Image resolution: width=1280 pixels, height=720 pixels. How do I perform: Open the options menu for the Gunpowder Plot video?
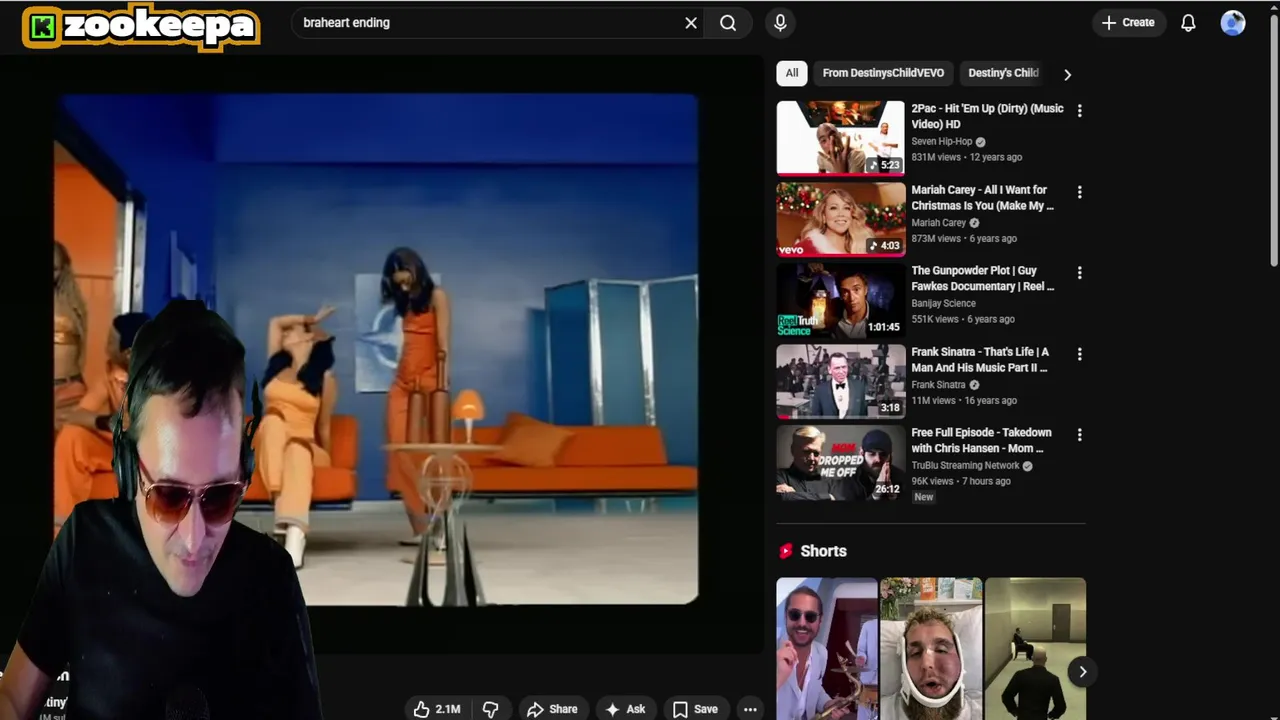(1079, 272)
